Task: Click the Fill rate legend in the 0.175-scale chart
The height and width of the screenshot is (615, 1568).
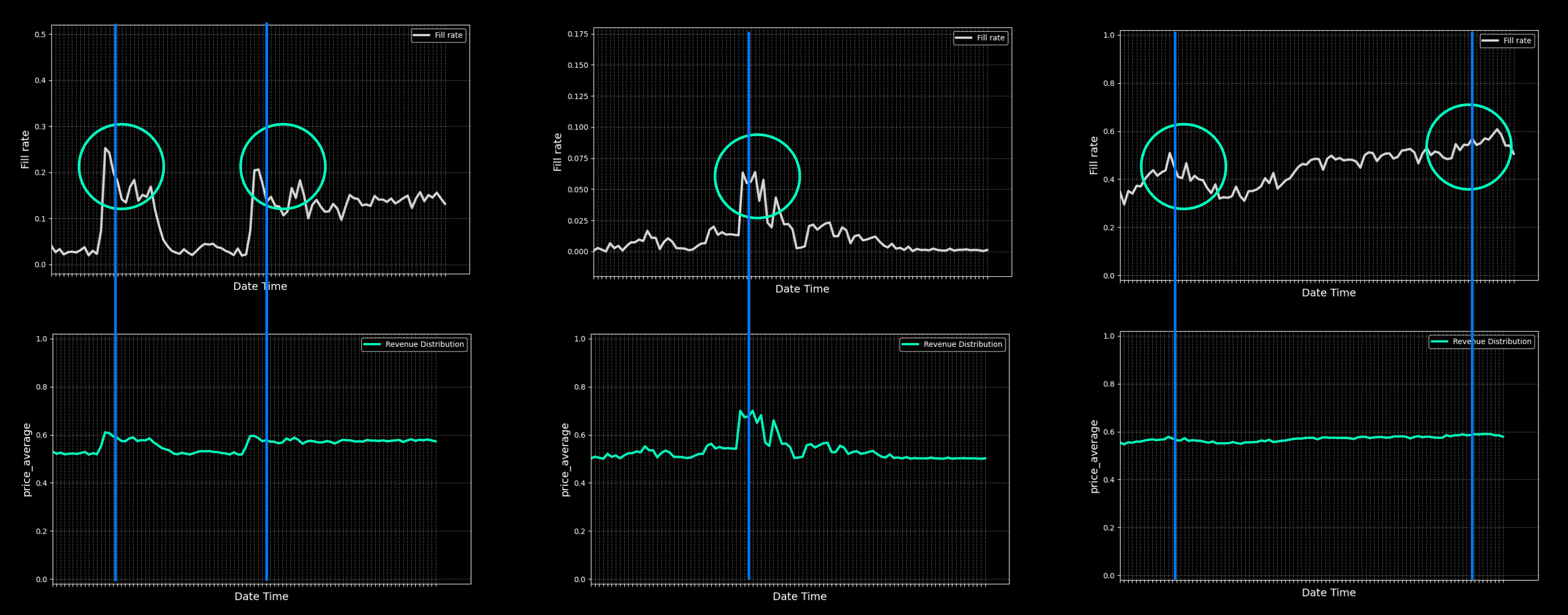Action: click(x=980, y=38)
